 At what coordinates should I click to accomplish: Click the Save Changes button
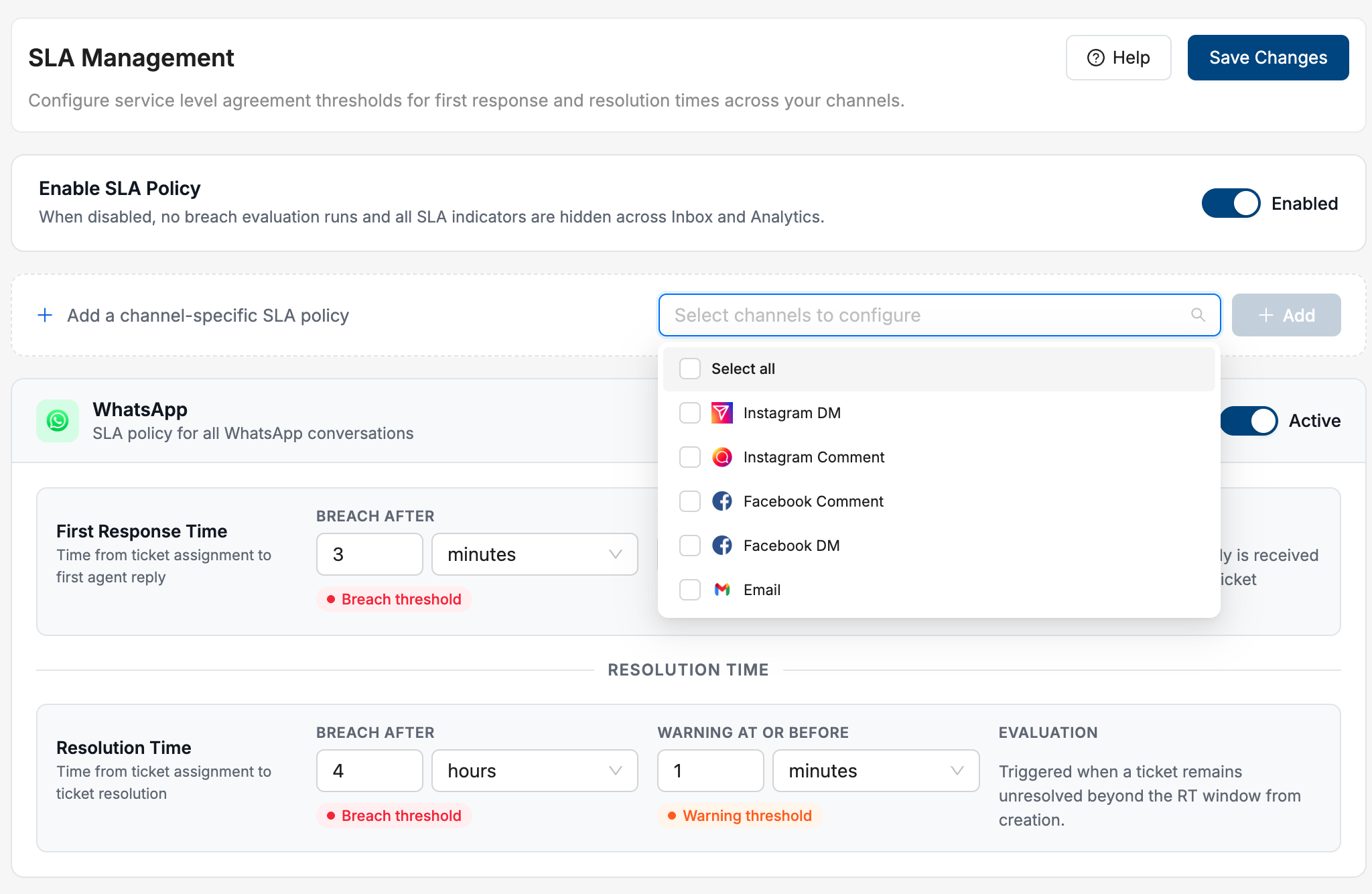[1268, 58]
